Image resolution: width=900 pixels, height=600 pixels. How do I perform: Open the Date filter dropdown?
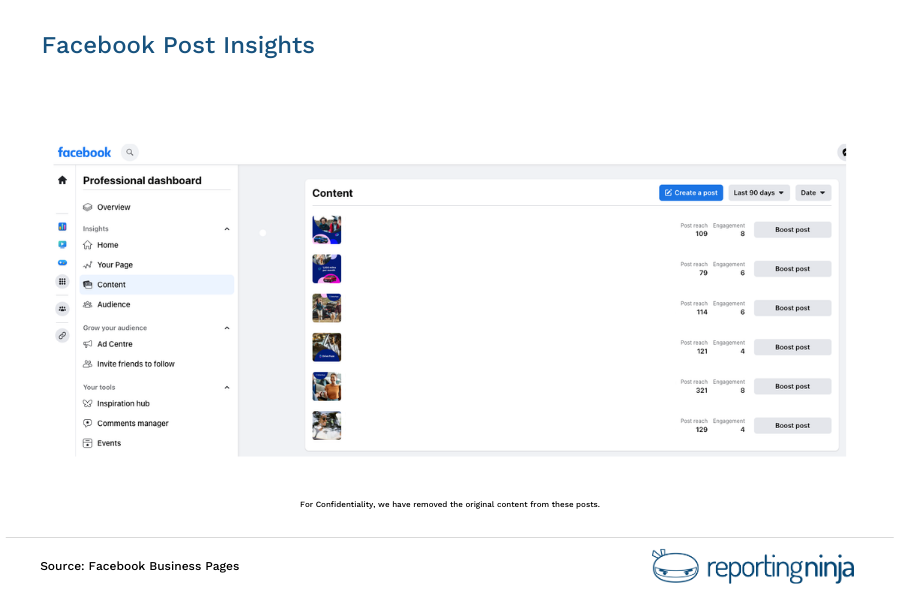[812, 192]
